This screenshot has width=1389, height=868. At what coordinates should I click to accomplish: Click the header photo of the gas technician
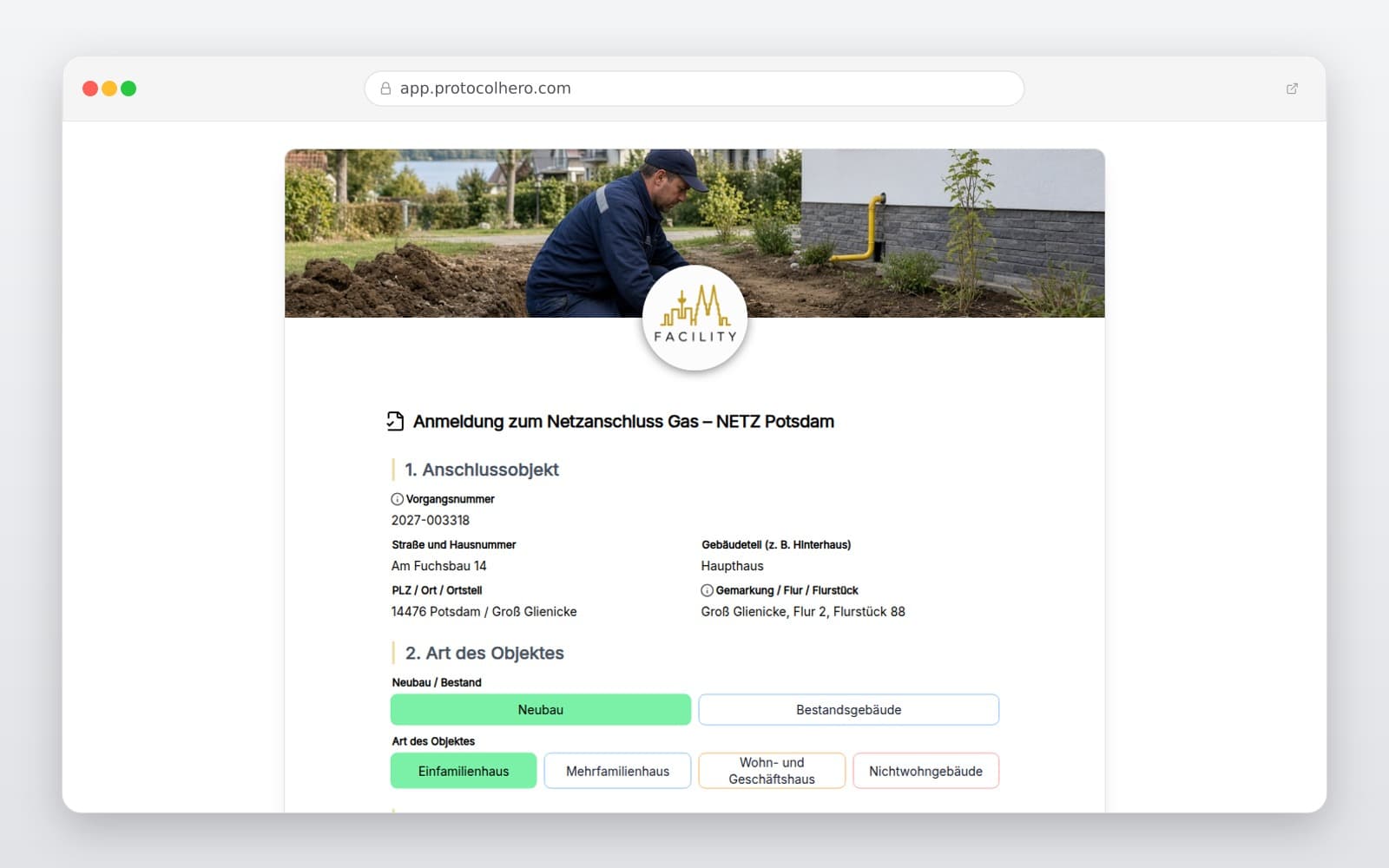[694, 233]
